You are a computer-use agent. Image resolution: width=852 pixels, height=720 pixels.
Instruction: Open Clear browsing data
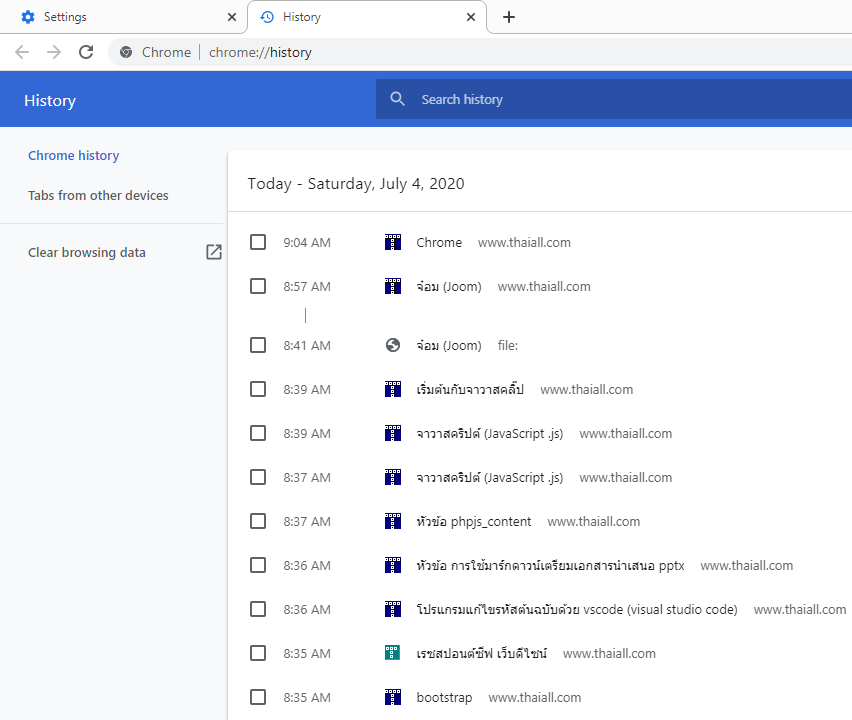pyautogui.click(x=87, y=252)
